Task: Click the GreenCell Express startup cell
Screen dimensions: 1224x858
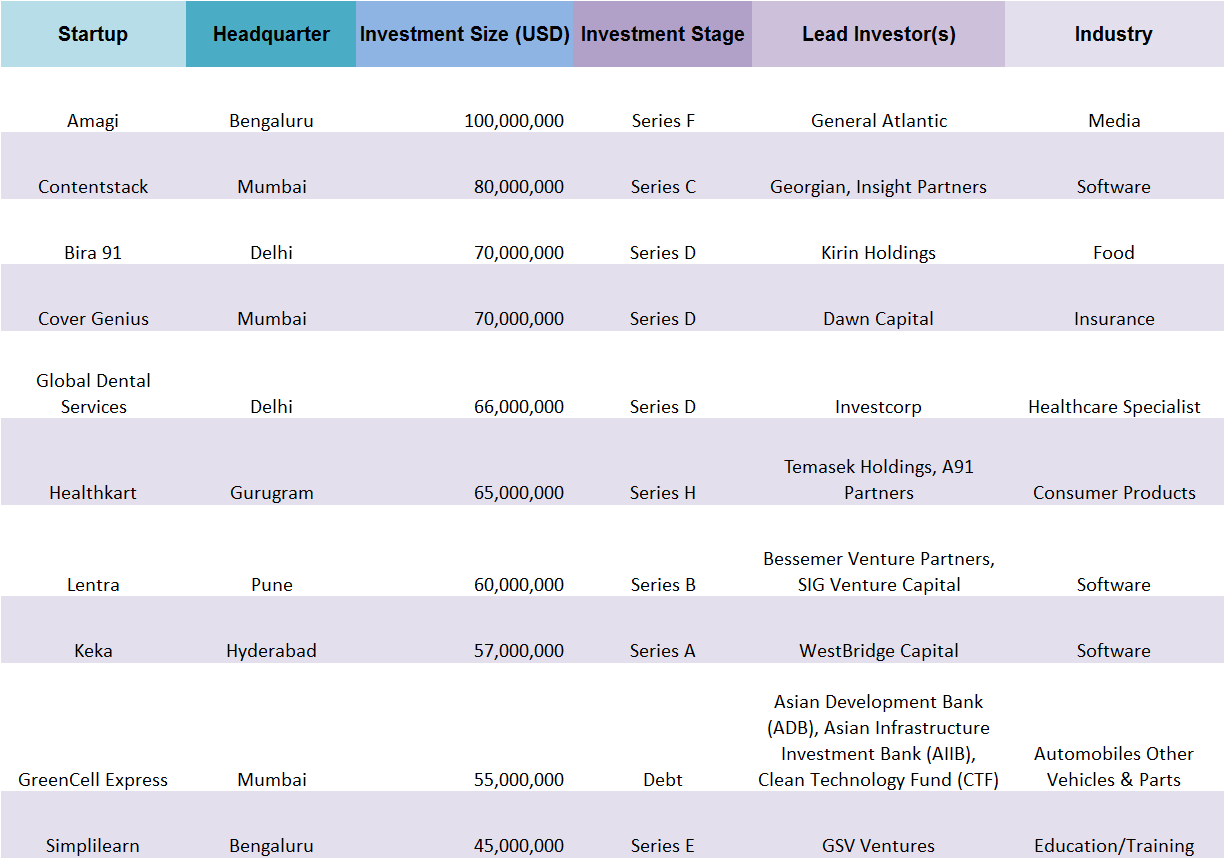Action: [93, 780]
